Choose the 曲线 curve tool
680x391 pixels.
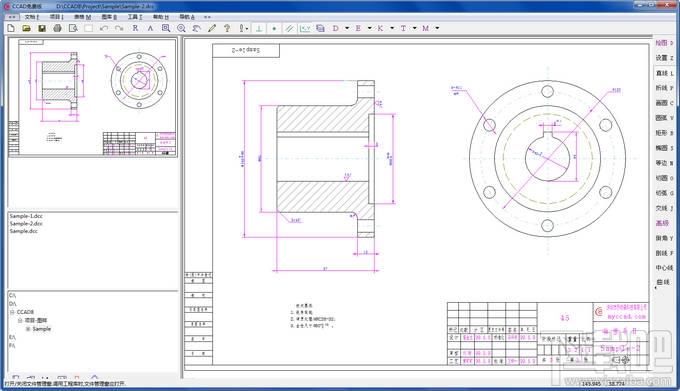tap(663, 282)
